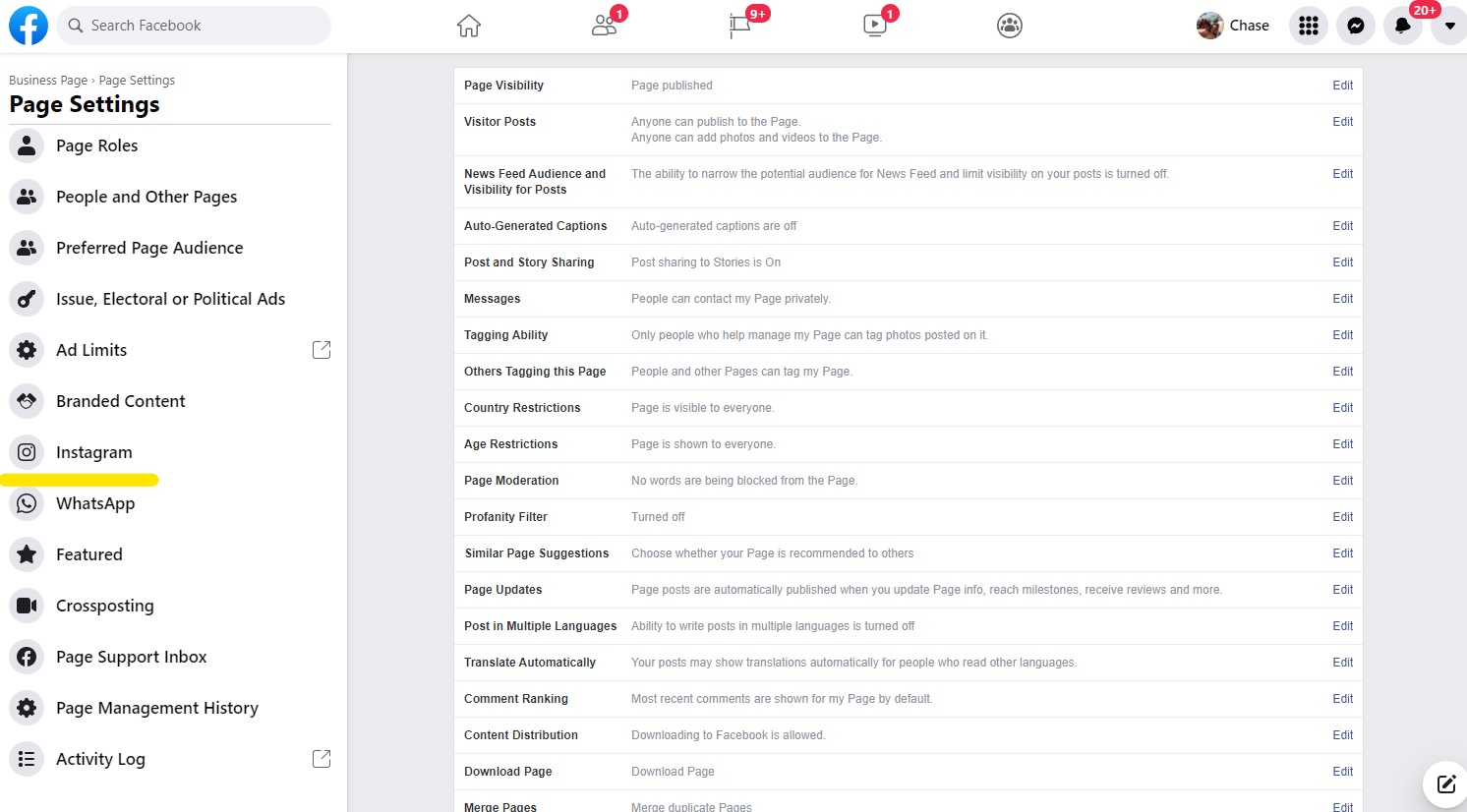Viewport: 1467px width, 812px height.
Task: Click the 'Page published' text
Action: (x=672, y=86)
